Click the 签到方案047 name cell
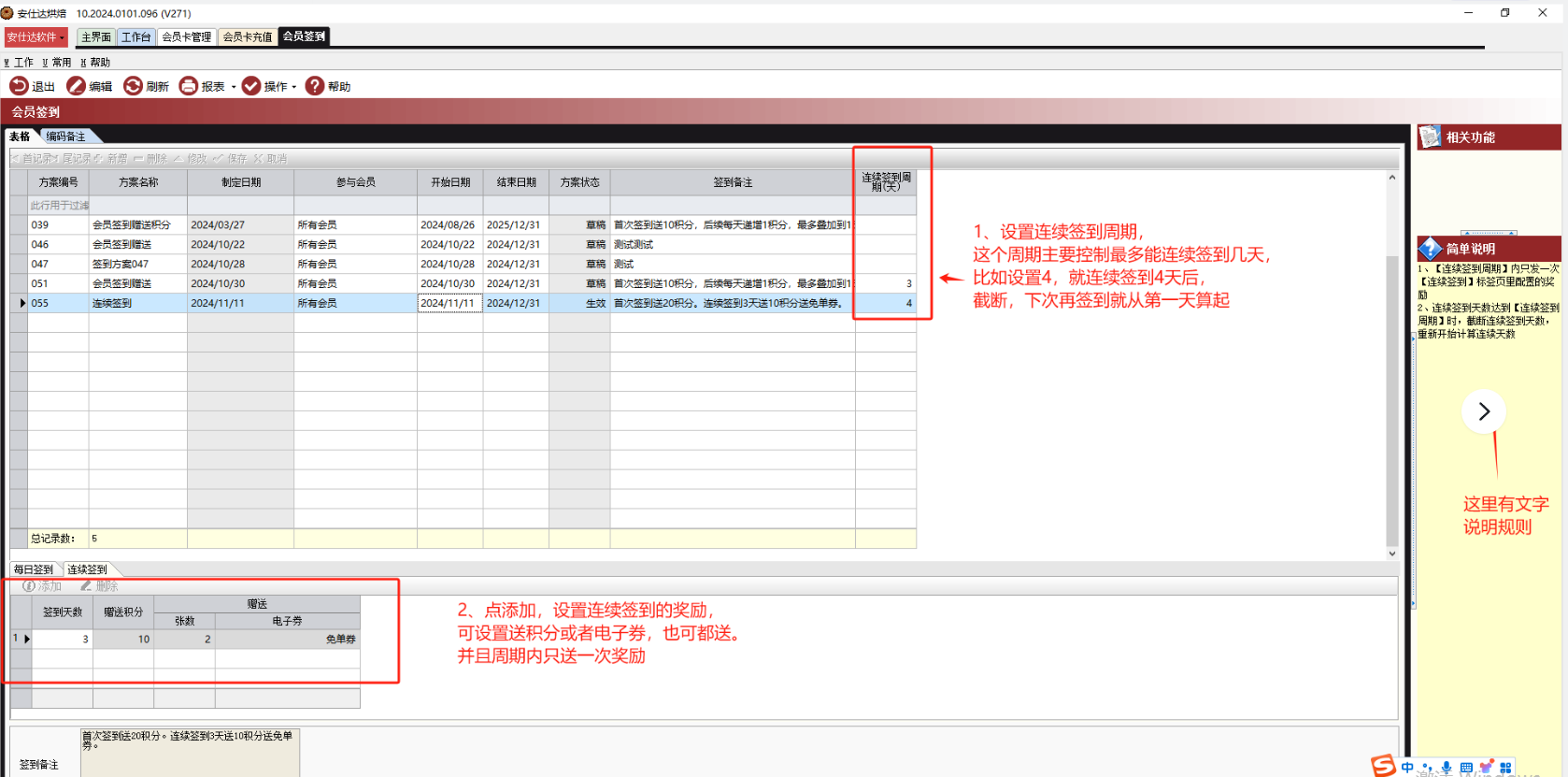 point(138,265)
